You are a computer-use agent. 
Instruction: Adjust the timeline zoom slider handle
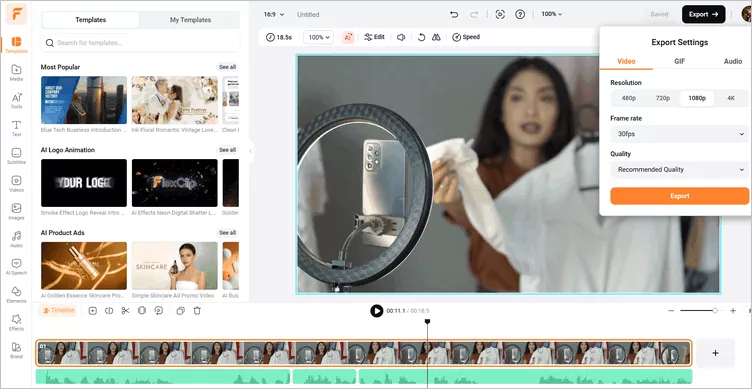point(715,311)
